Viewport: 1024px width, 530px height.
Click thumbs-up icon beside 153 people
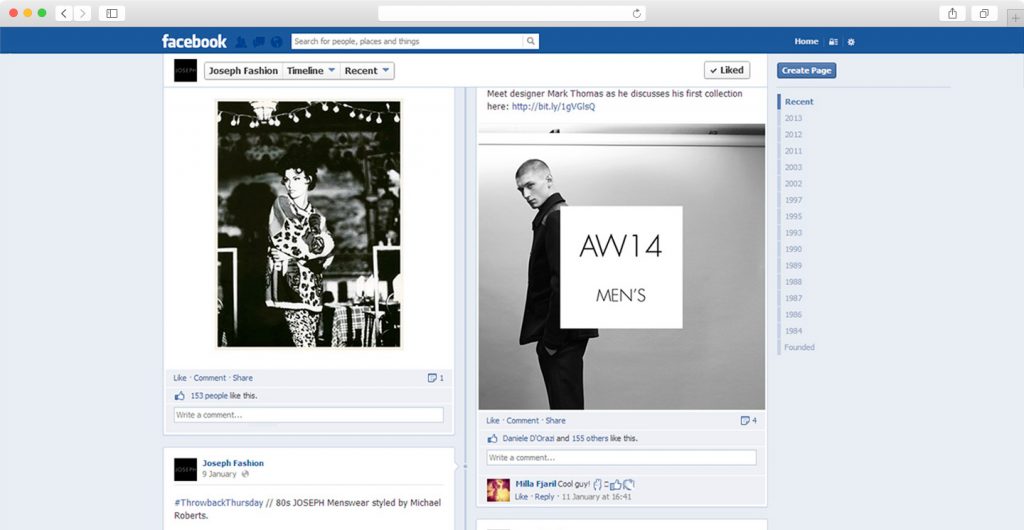pyautogui.click(x=180, y=396)
